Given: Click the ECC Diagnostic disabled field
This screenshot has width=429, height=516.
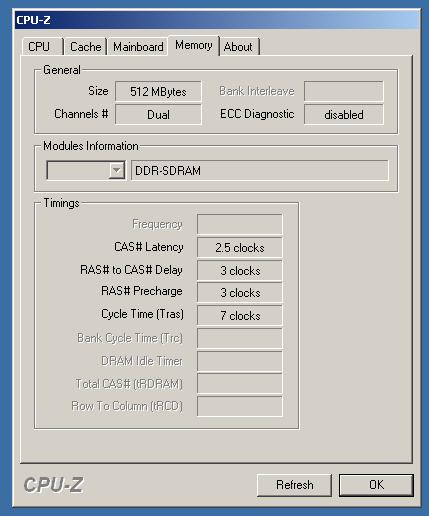Looking at the screenshot, I should [344, 114].
